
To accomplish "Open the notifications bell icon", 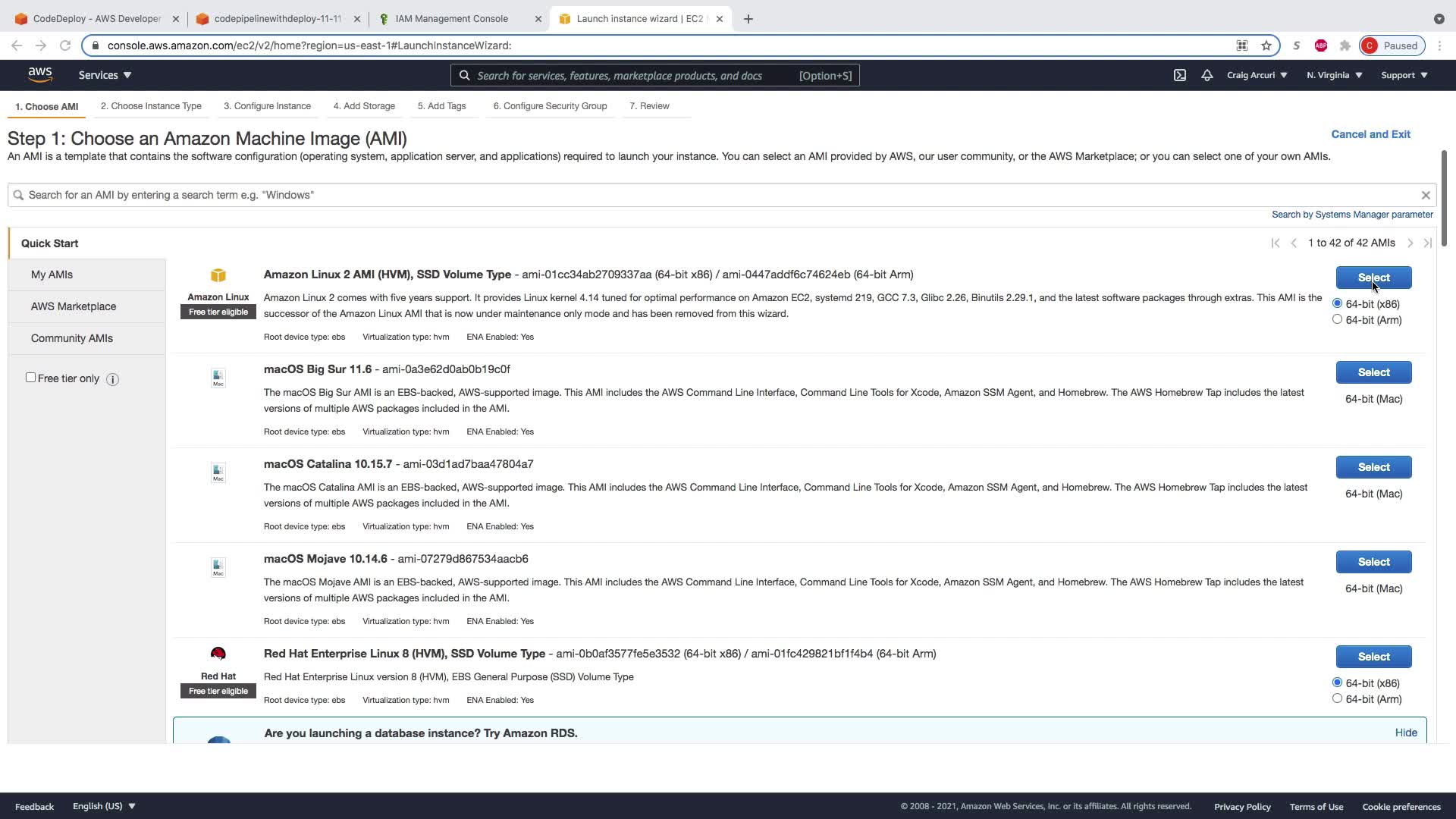I will tap(1207, 75).
